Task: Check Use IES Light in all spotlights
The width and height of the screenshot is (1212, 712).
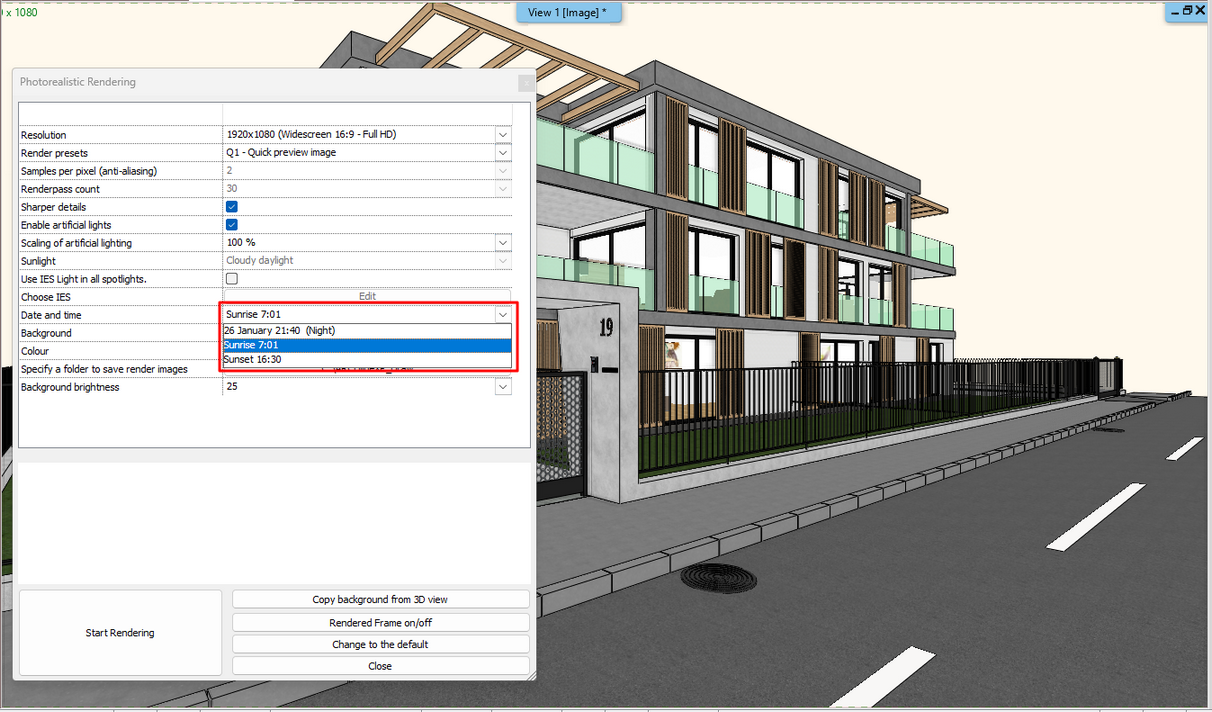Action: tap(232, 279)
